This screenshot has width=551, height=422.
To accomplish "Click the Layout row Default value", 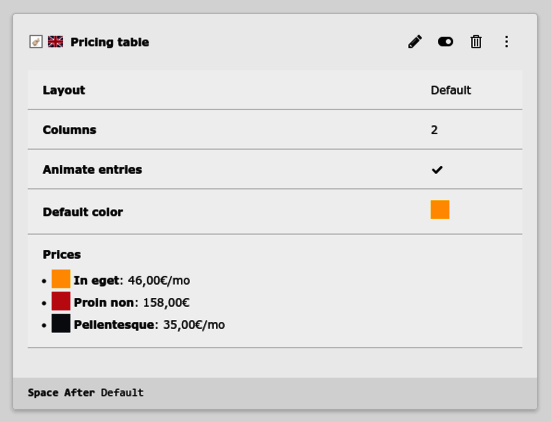I will (451, 90).
